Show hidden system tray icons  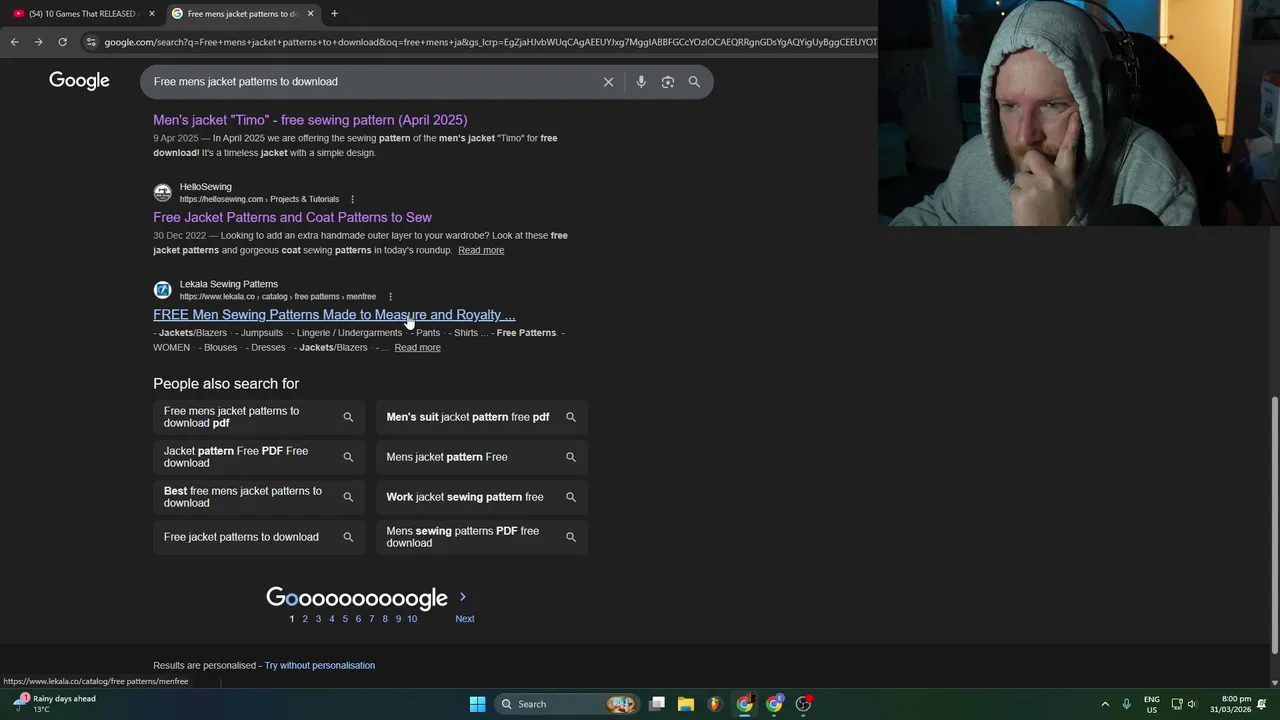coord(1105,704)
